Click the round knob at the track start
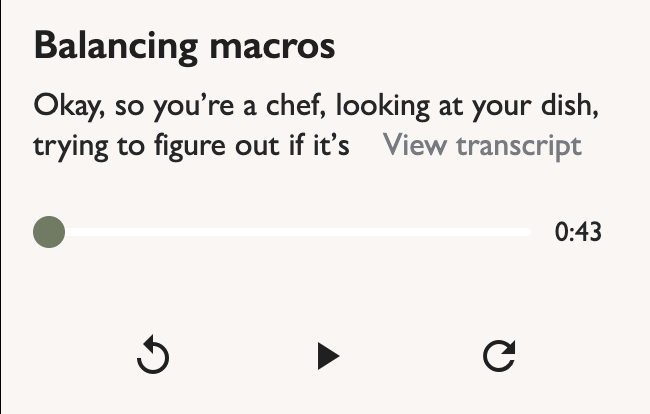Viewport: 650px width, 414px height. click(49, 232)
